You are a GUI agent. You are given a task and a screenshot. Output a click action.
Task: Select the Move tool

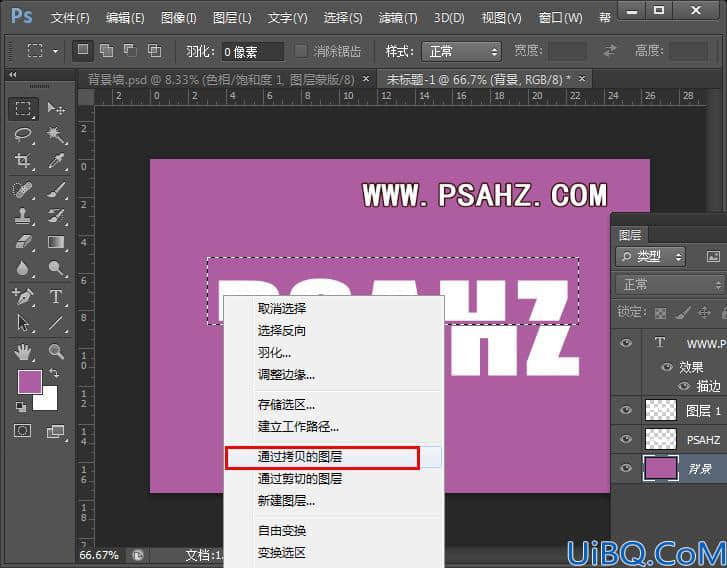56,108
